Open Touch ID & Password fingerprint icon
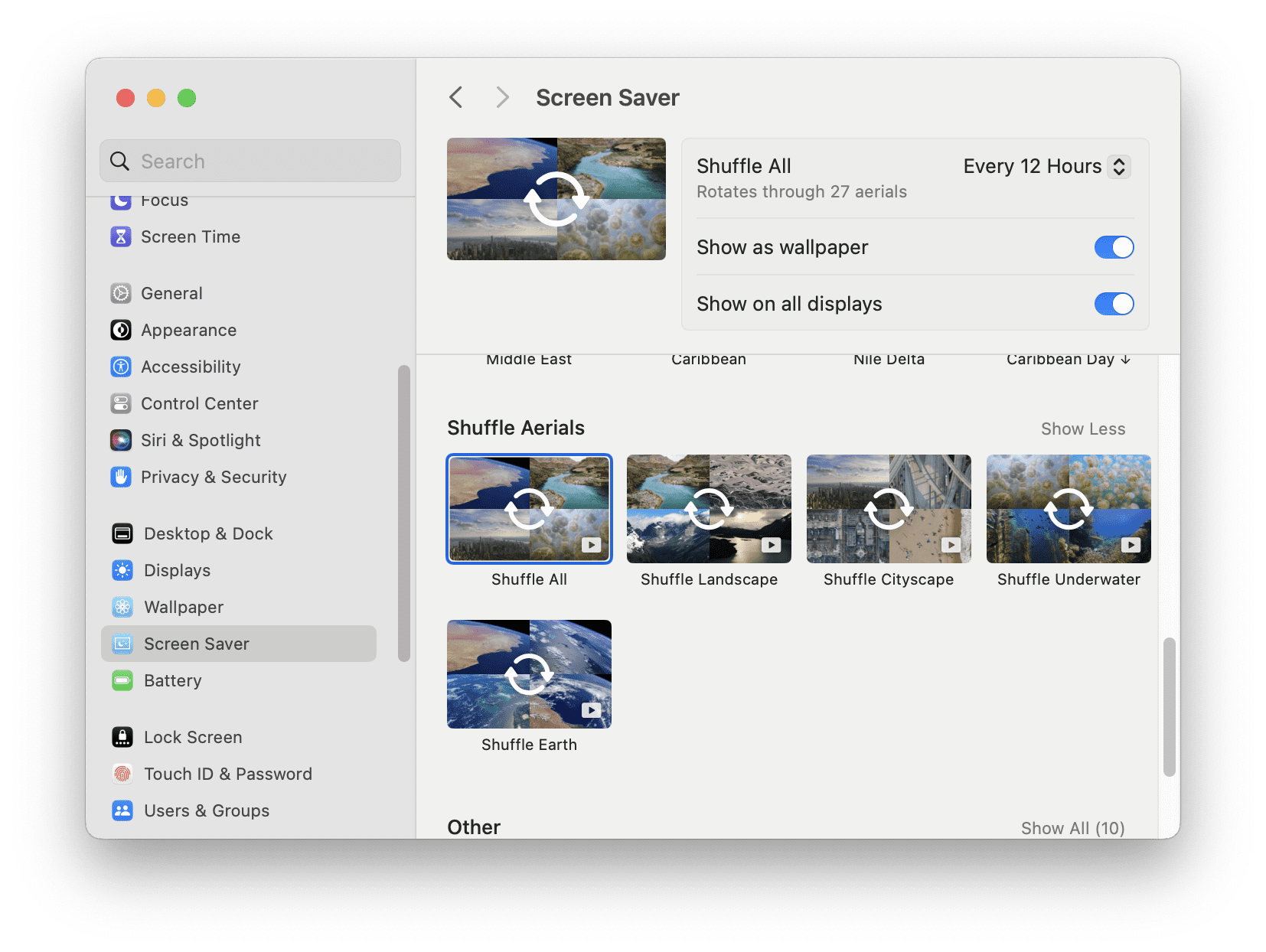This screenshot has height=952, width=1266. (x=122, y=774)
